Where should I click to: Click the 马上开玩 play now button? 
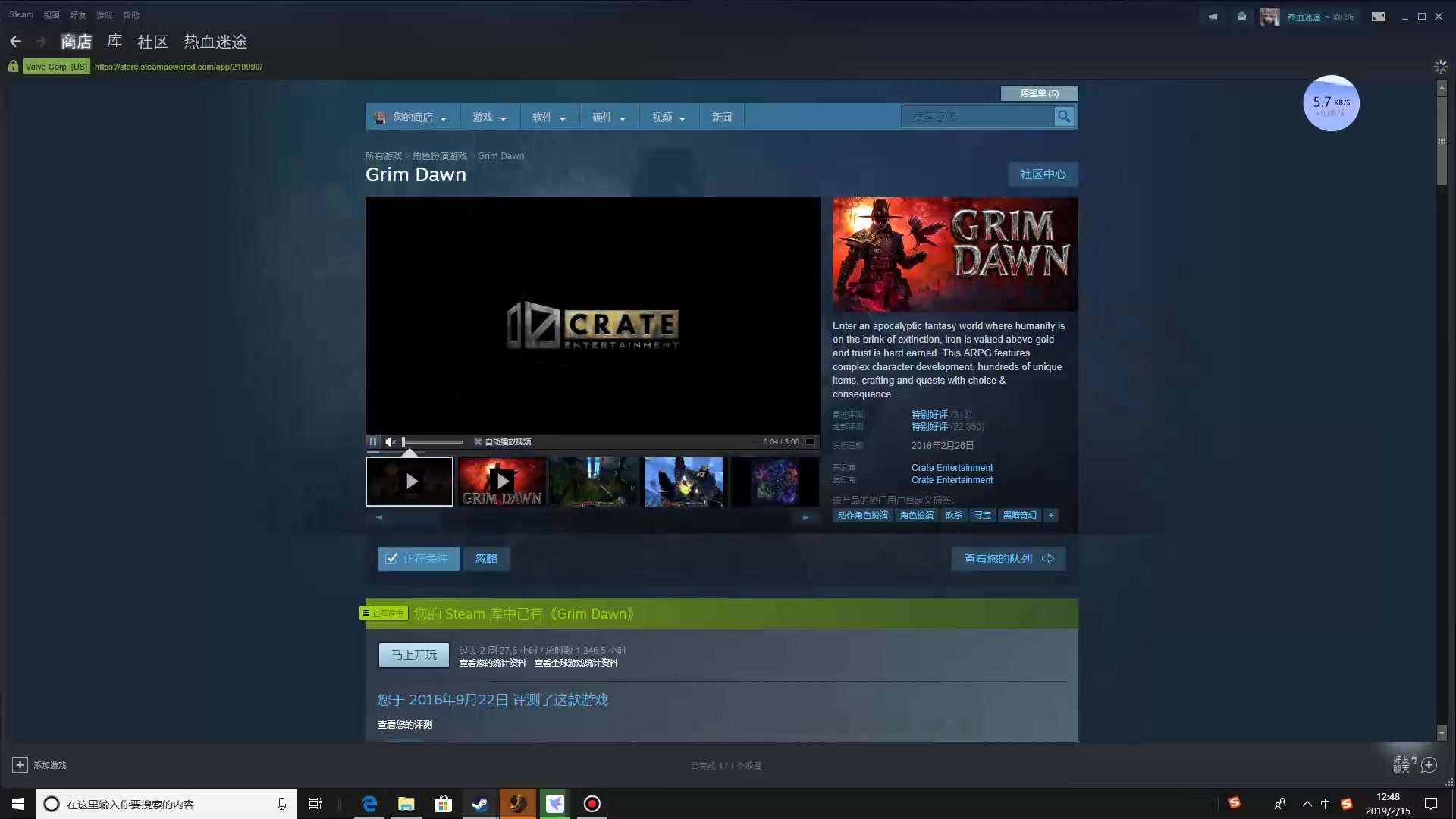coord(414,654)
